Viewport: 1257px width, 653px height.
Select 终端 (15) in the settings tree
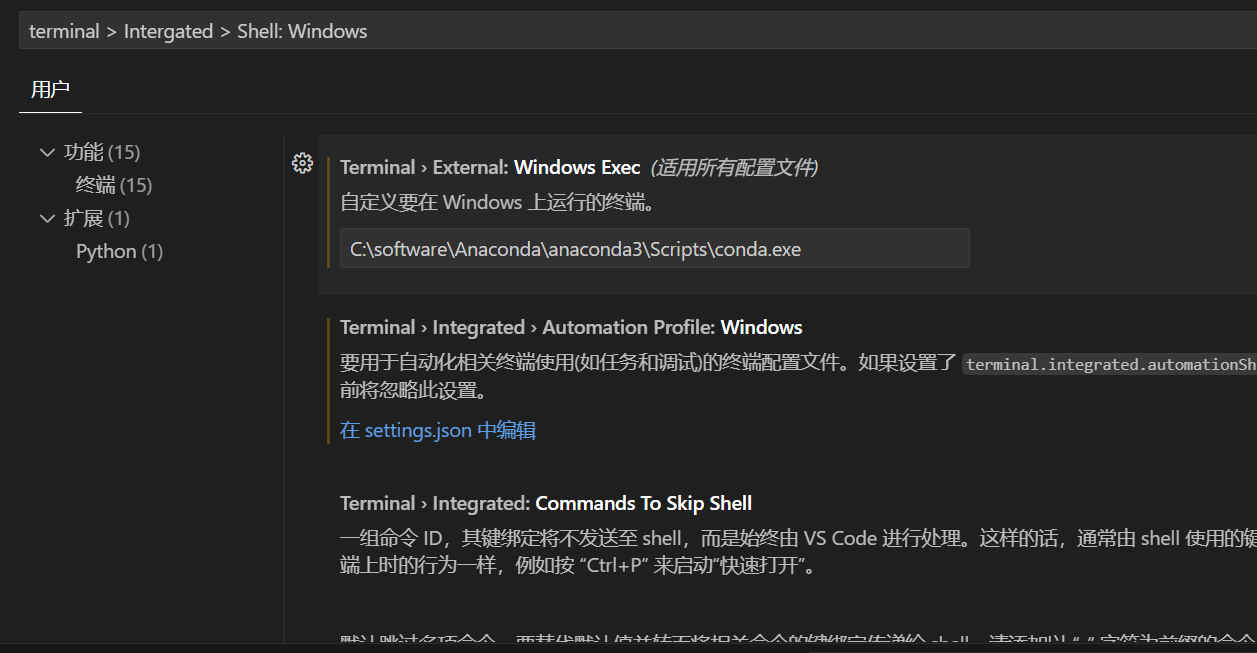[x=113, y=185]
